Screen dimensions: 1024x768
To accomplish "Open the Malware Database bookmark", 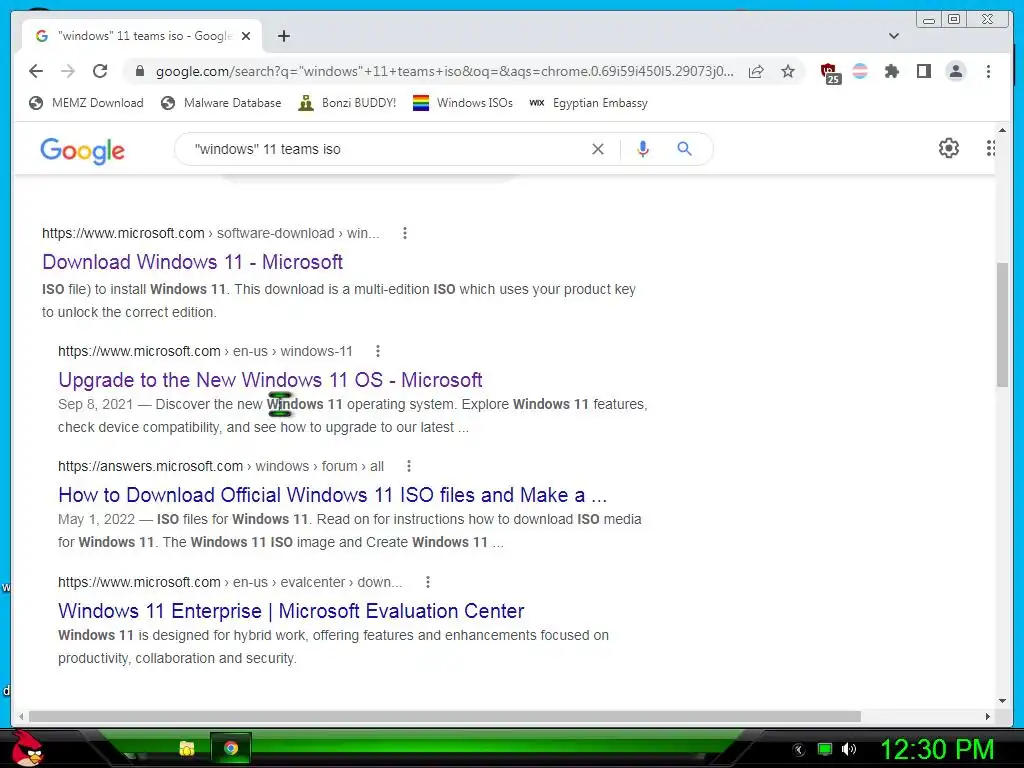I will point(221,103).
